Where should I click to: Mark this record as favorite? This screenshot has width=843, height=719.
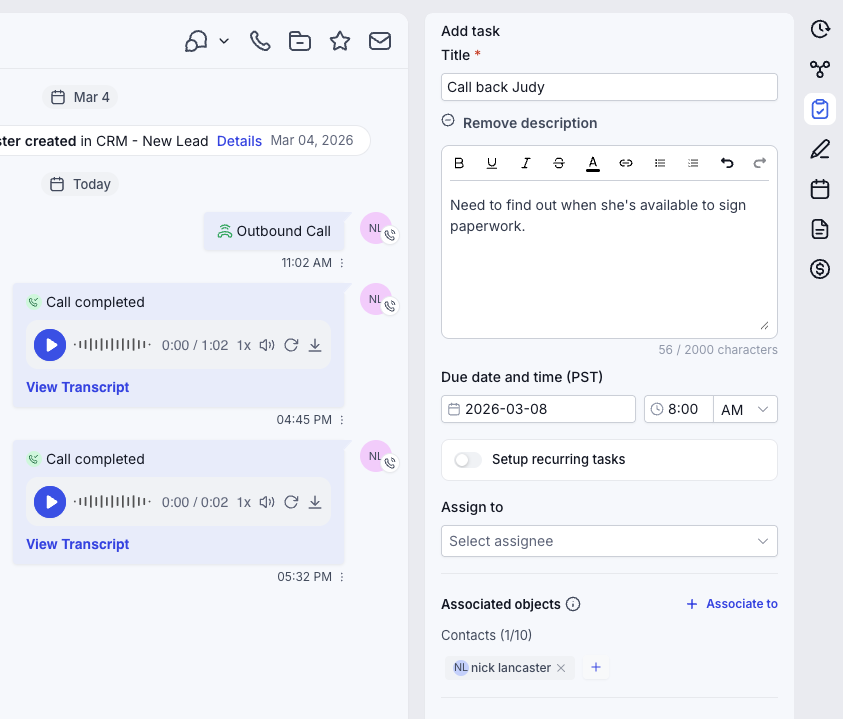(340, 41)
